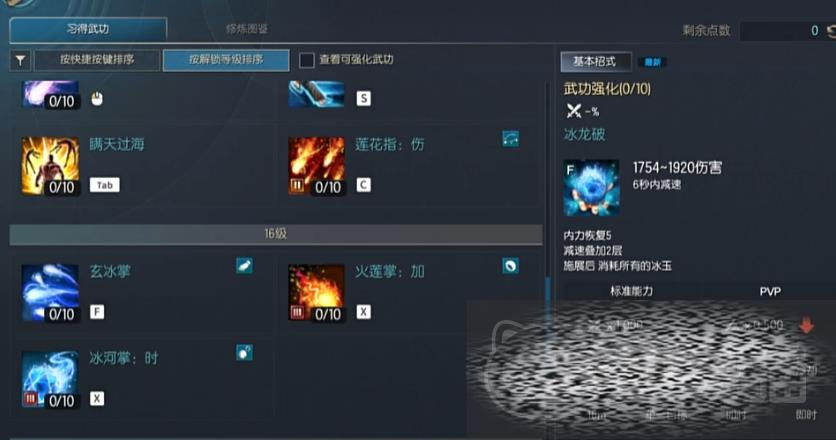Select the 火莲掌 skill icon

click(x=317, y=293)
